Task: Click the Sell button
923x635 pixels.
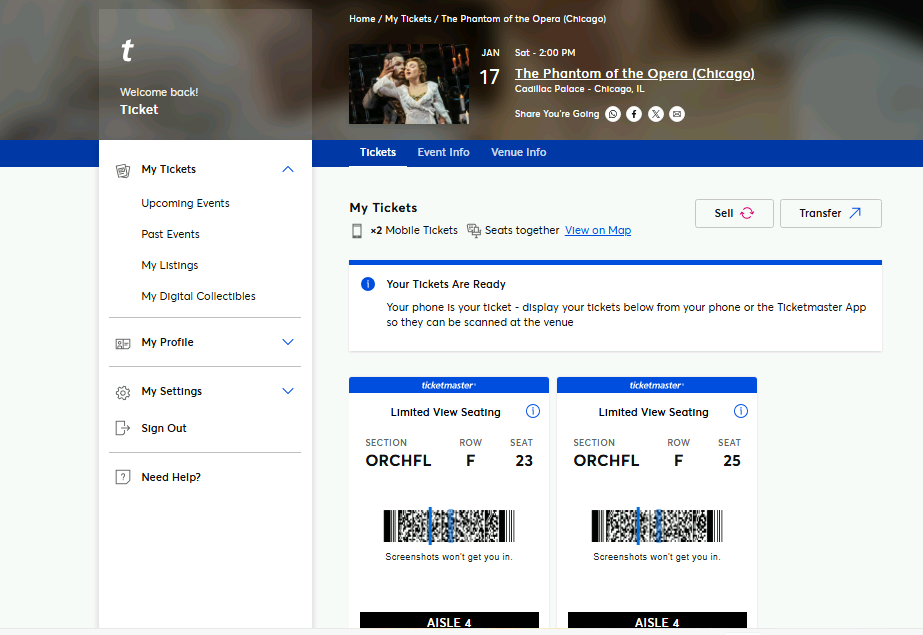Action: pos(734,213)
